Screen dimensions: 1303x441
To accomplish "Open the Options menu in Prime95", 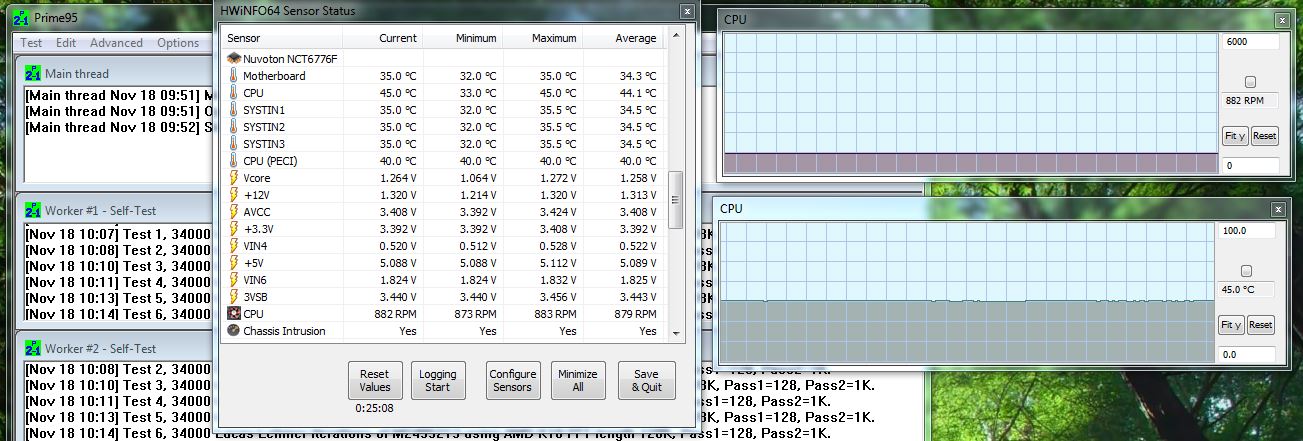I will pos(178,43).
